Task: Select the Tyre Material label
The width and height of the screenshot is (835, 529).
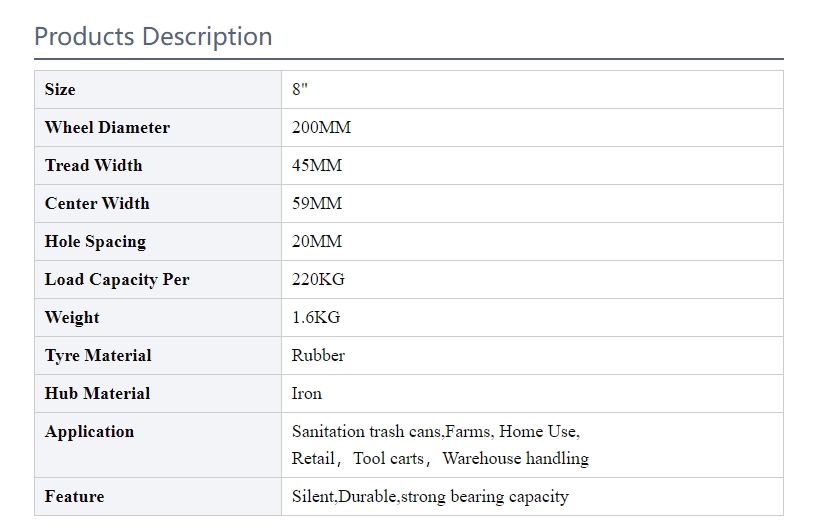Action: [98, 356]
